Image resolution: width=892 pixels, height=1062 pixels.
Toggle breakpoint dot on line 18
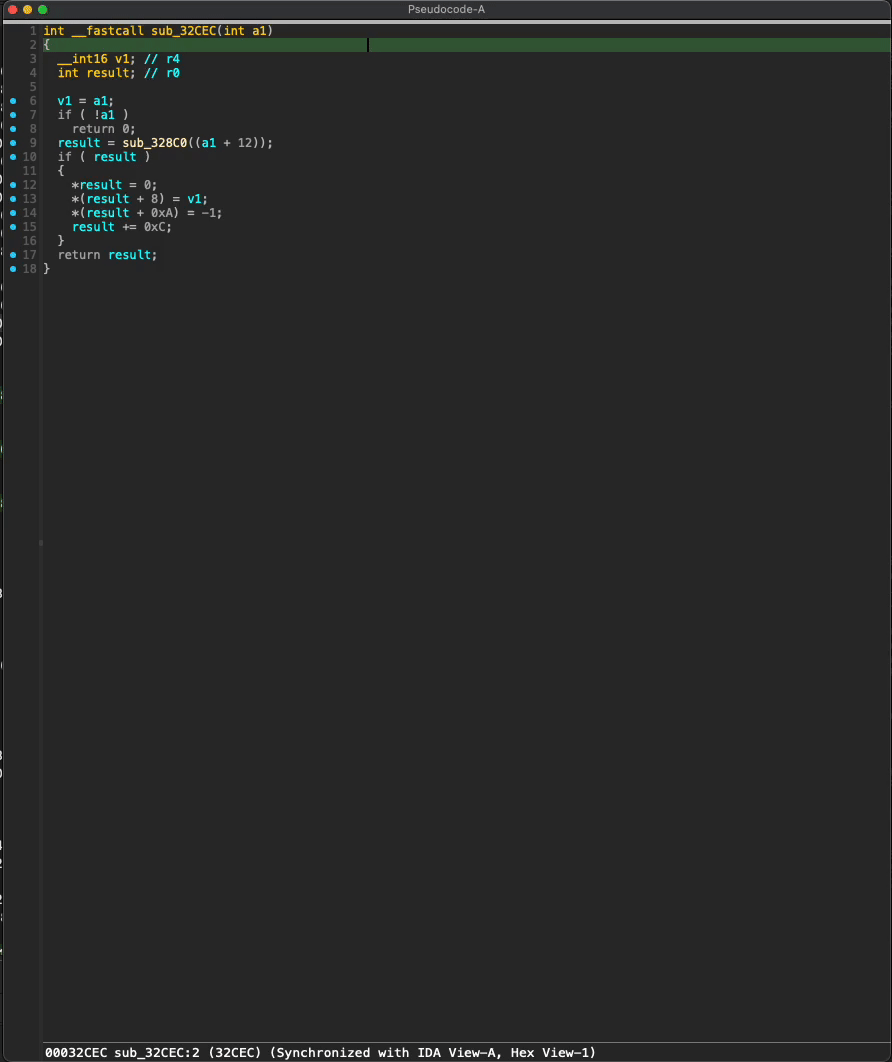coord(13,269)
